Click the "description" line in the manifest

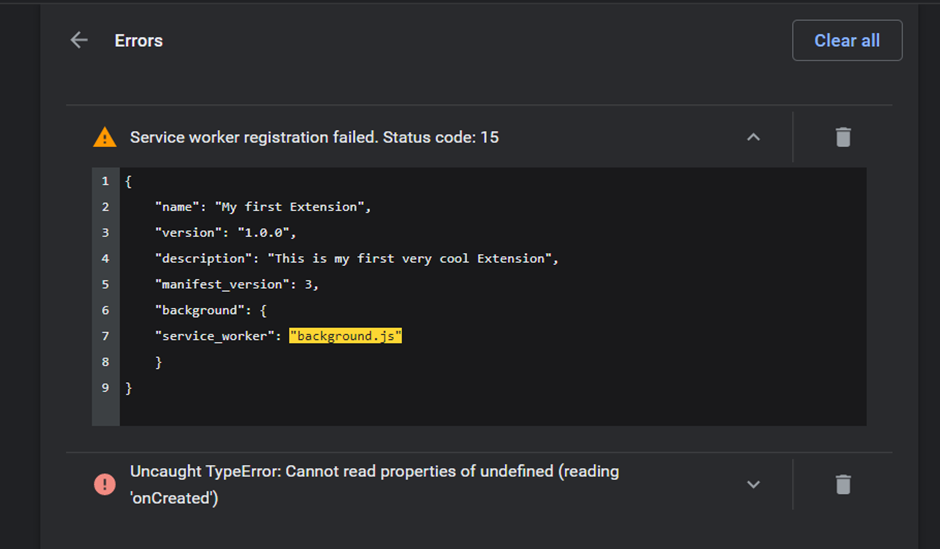356,258
